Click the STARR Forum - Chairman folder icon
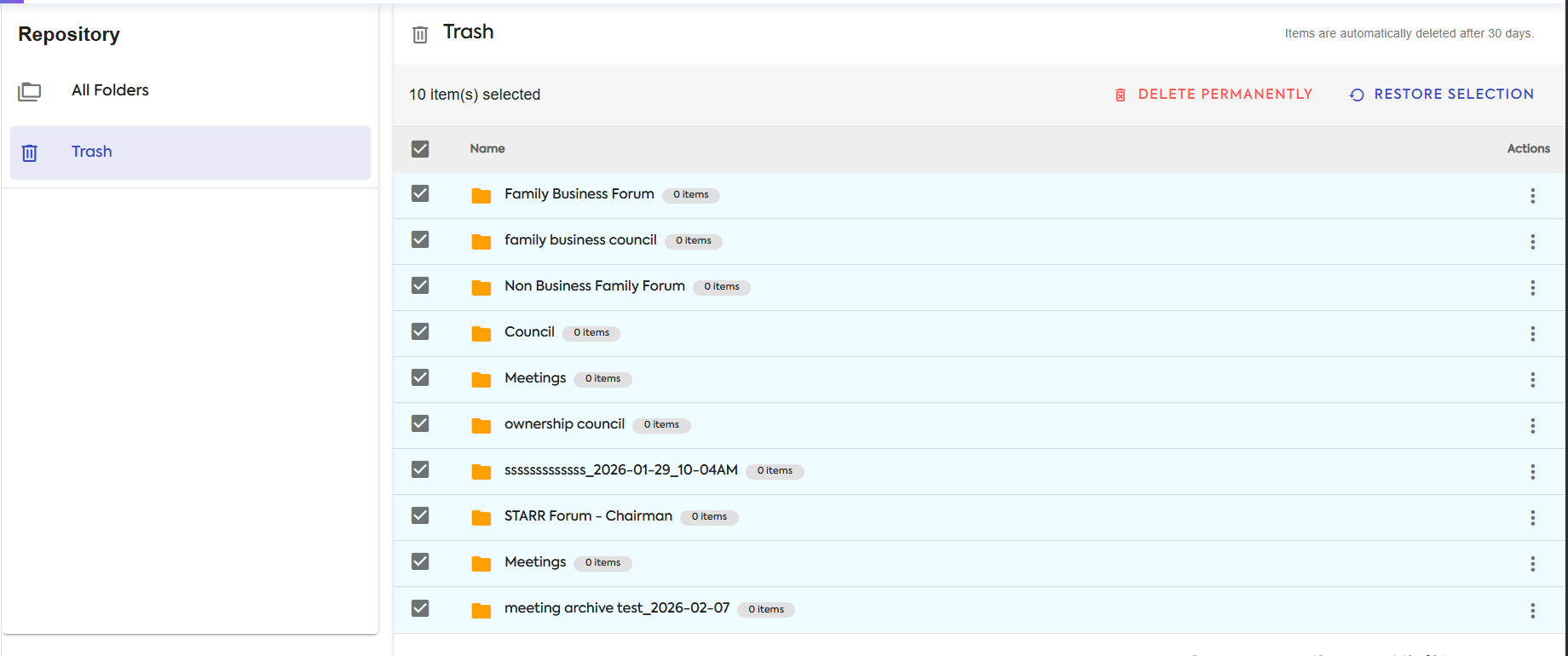The width and height of the screenshot is (1568, 656). [481, 517]
